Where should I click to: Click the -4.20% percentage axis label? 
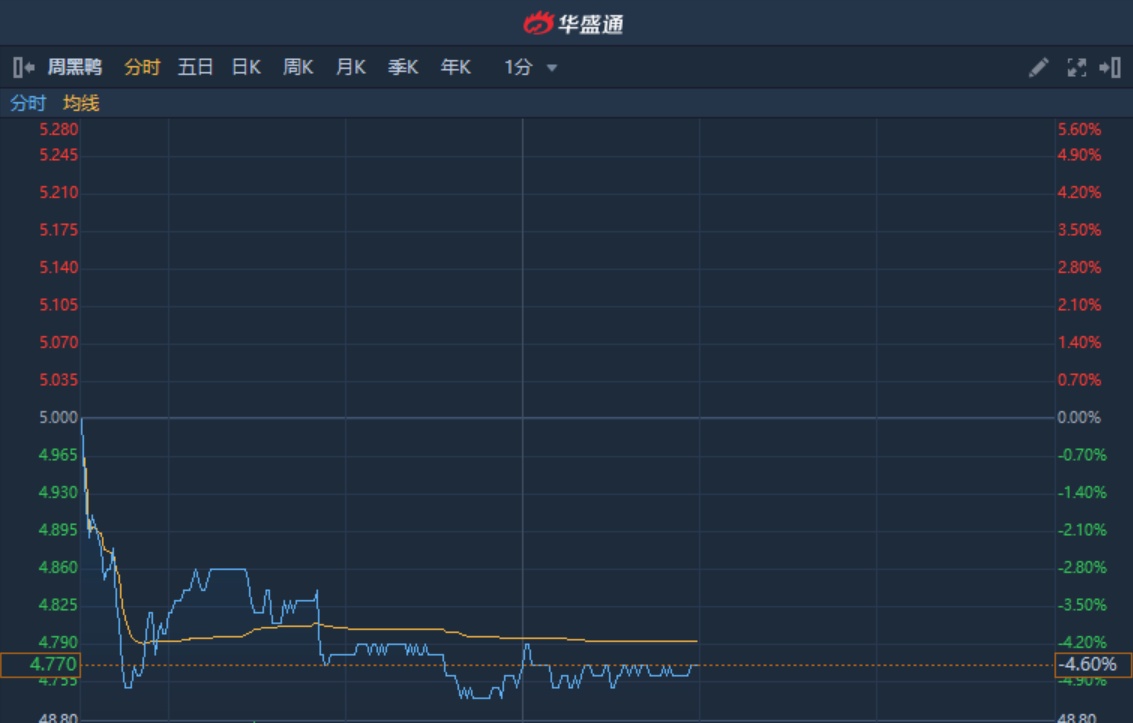(x=1082, y=642)
